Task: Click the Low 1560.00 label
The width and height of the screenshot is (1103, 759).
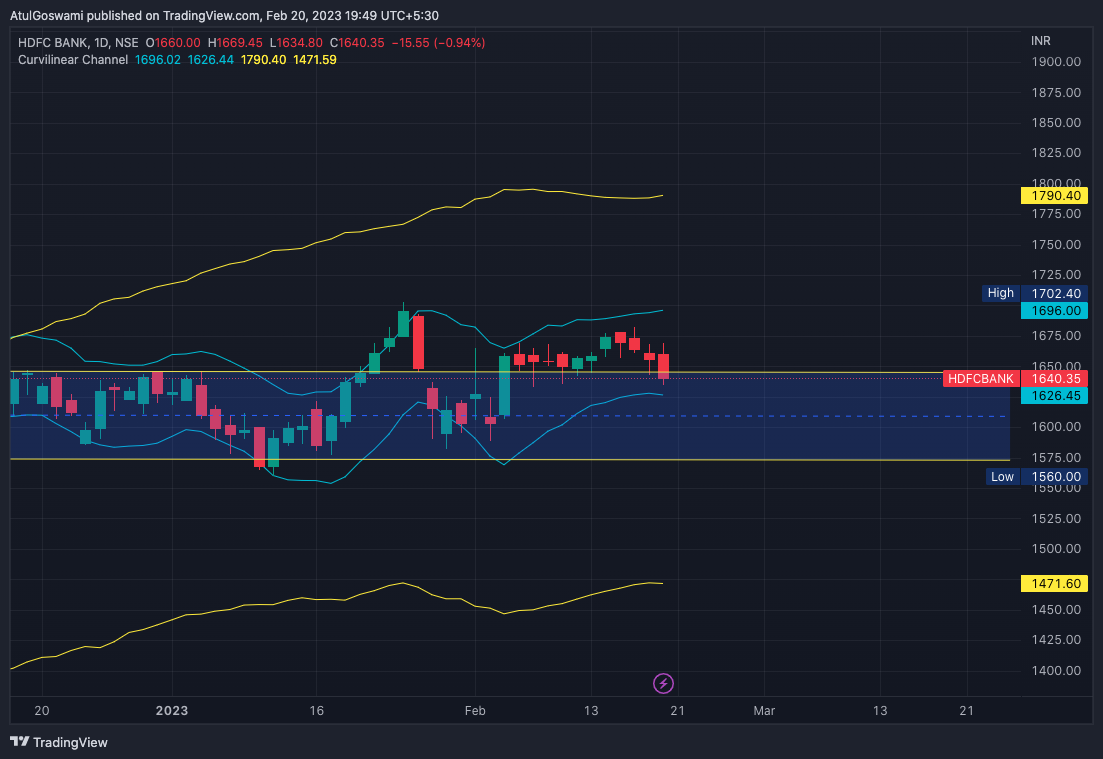Action: pyautogui.click(x=1036, y=476)
